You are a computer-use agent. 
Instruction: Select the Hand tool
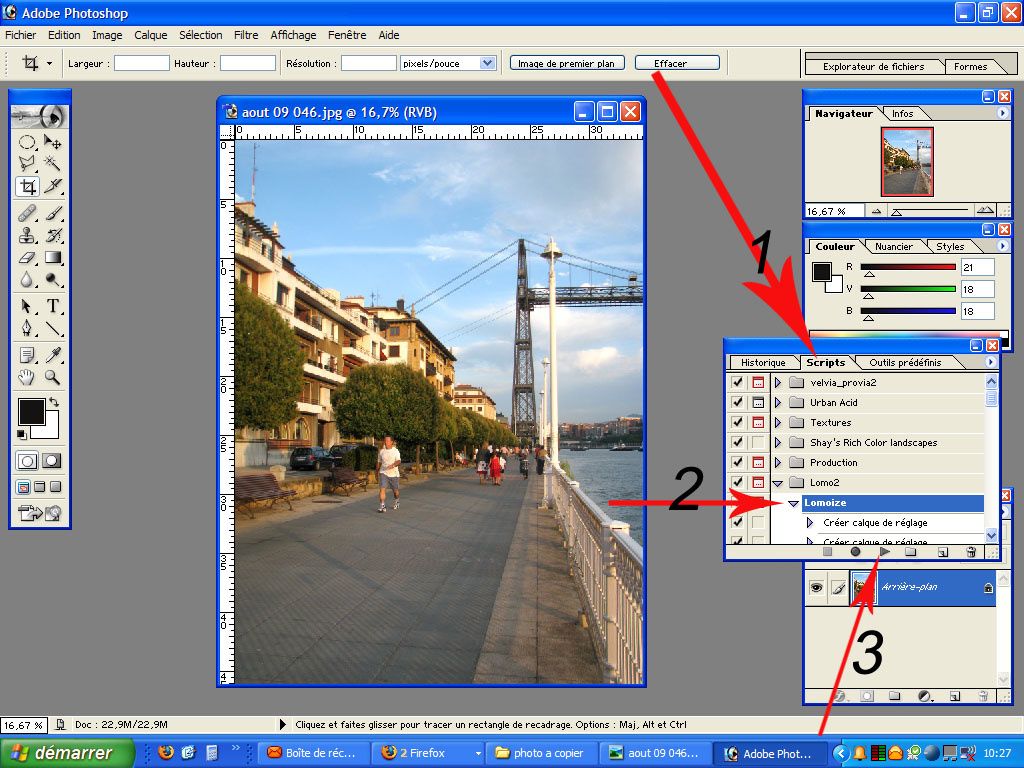click(27, 377)
